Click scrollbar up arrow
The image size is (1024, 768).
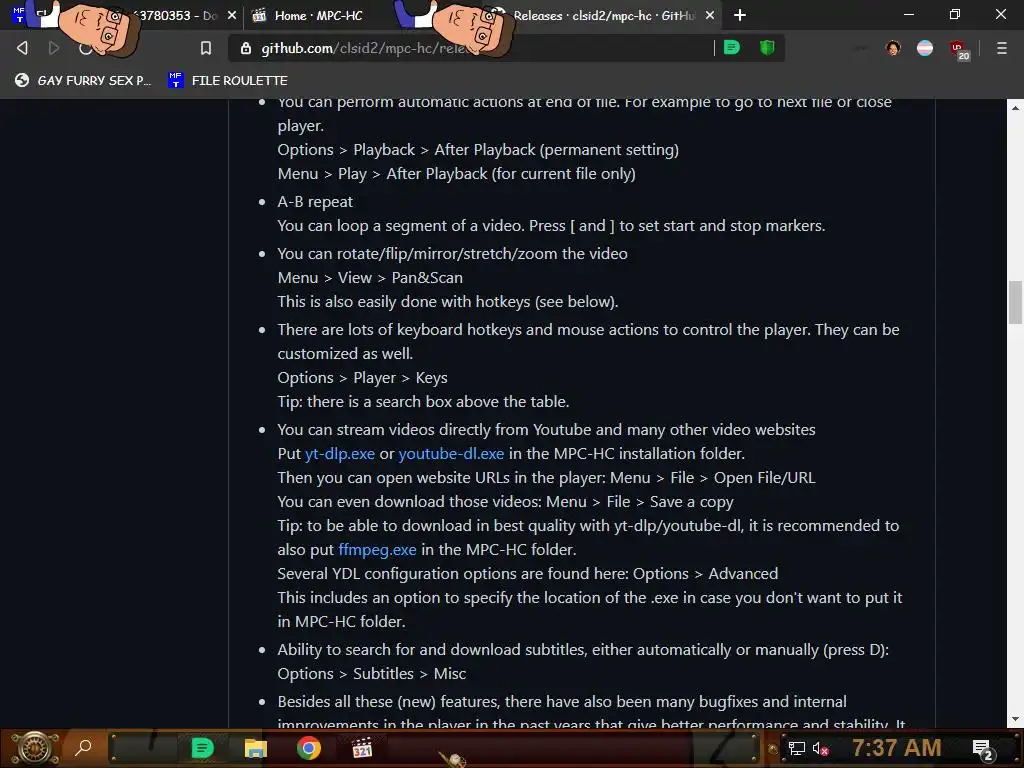1015,108
